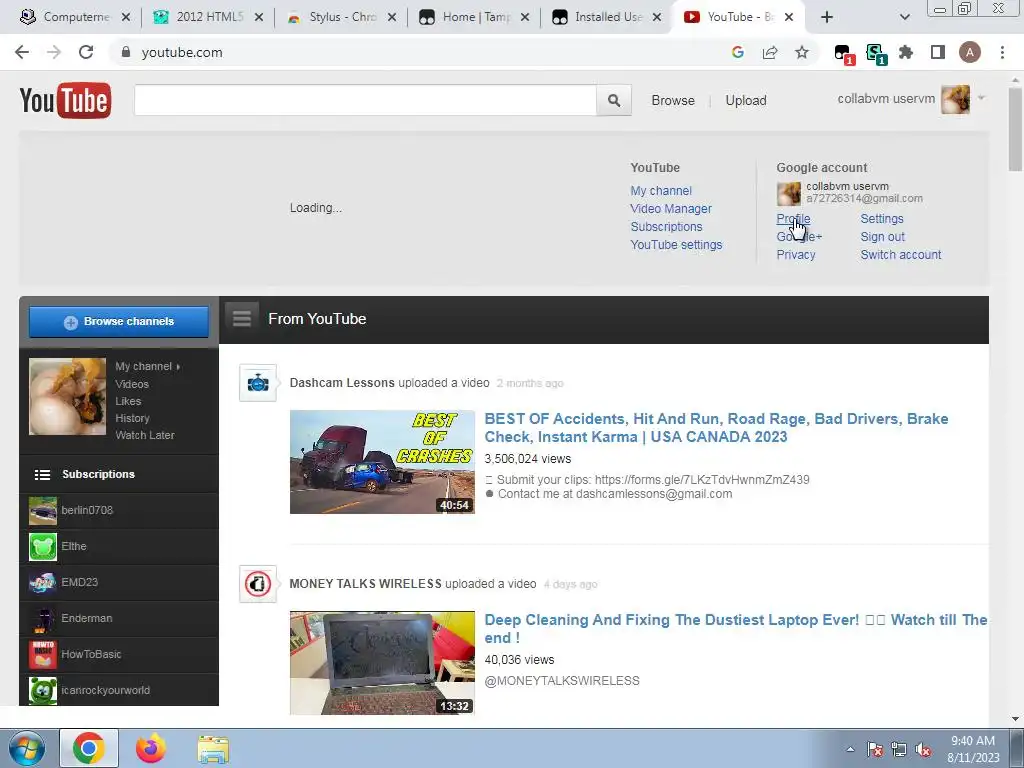The height and width of the screenshot is (768, 1024).
Task: Click the Browse channels button
Action: pyautogui.click(x=119, y=321)
